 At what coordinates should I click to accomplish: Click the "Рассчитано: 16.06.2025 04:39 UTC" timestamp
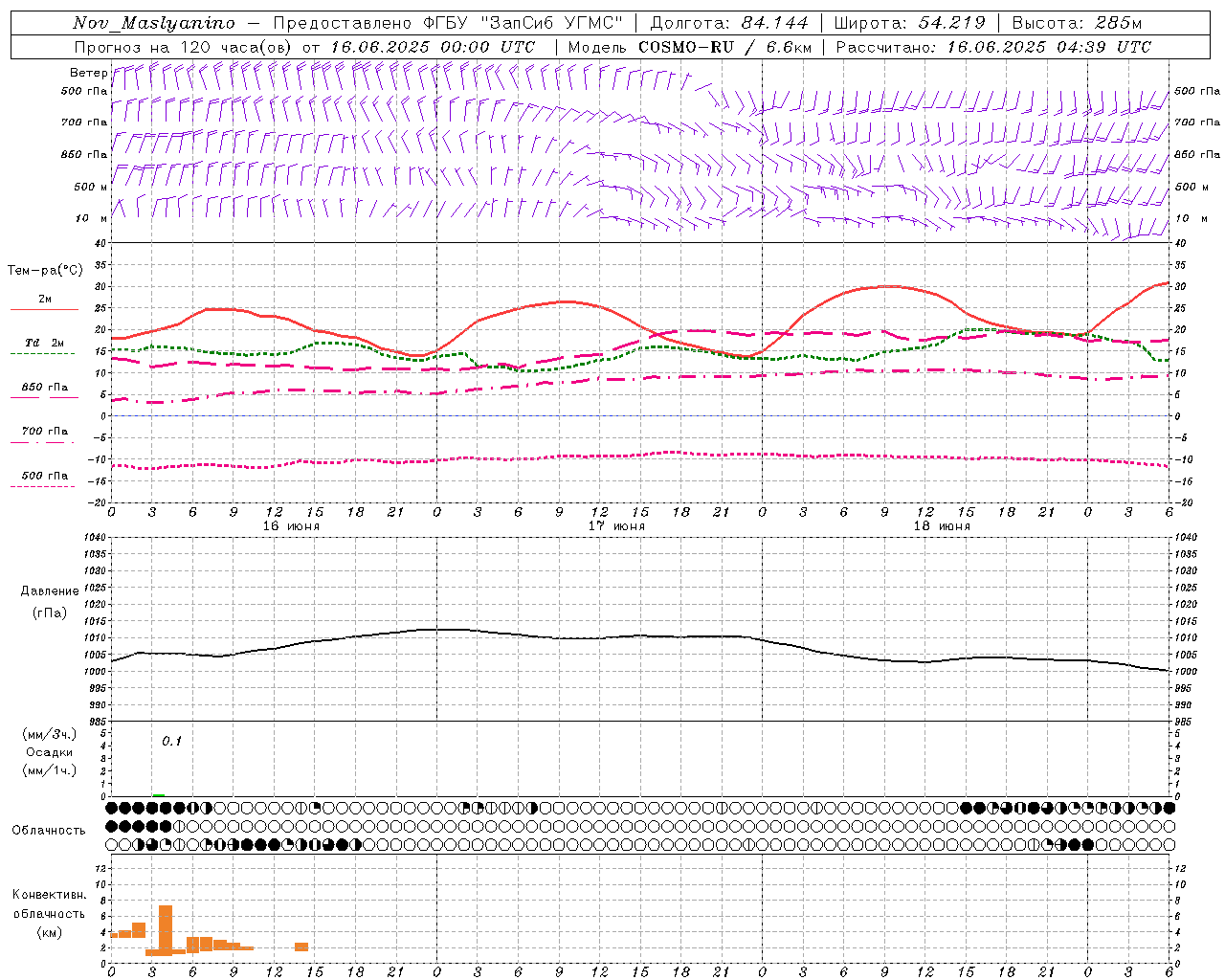click(993, 47)
